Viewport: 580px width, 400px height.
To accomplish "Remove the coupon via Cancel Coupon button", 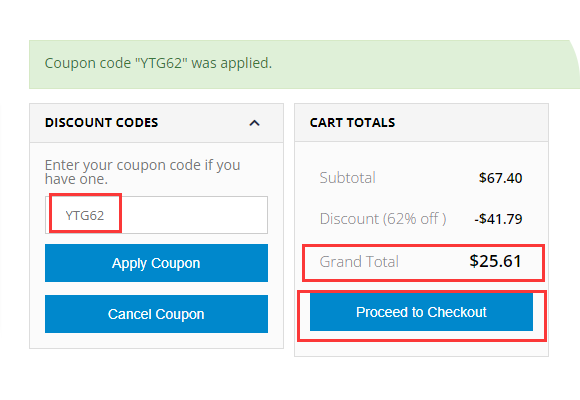I will pos(156,314).
